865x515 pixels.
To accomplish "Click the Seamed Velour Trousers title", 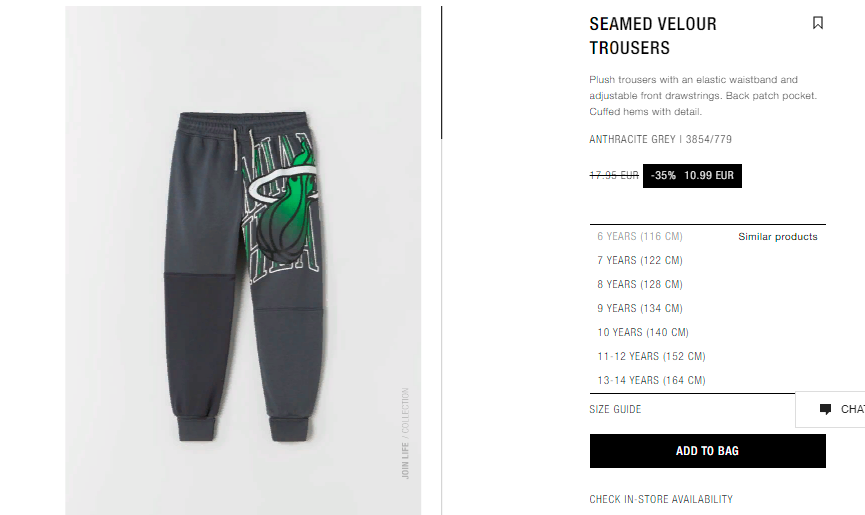I will click(x=653, y=36).
